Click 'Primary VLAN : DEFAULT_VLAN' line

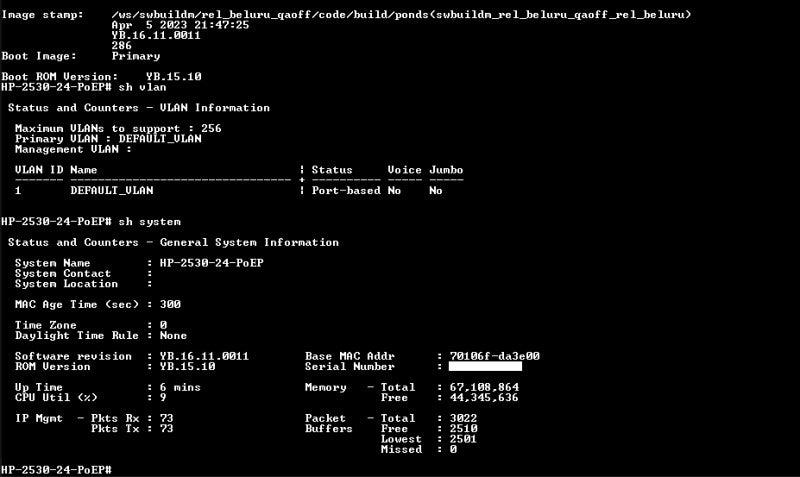pos(108,139)
